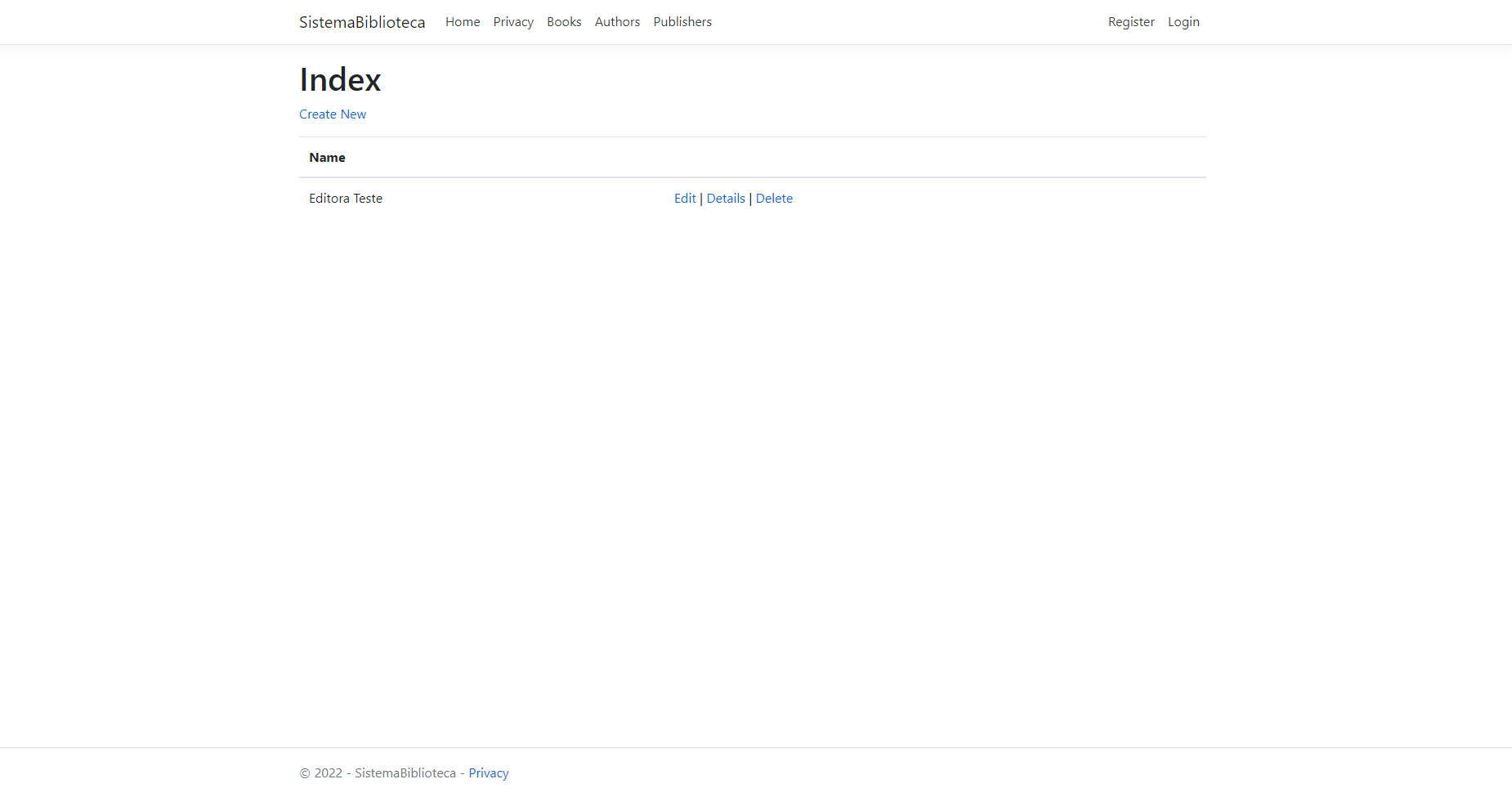The image size is (1512, 797).
Task: Edit the Editora Teste record
Action: pyautogui.click(x=685, y=198)
